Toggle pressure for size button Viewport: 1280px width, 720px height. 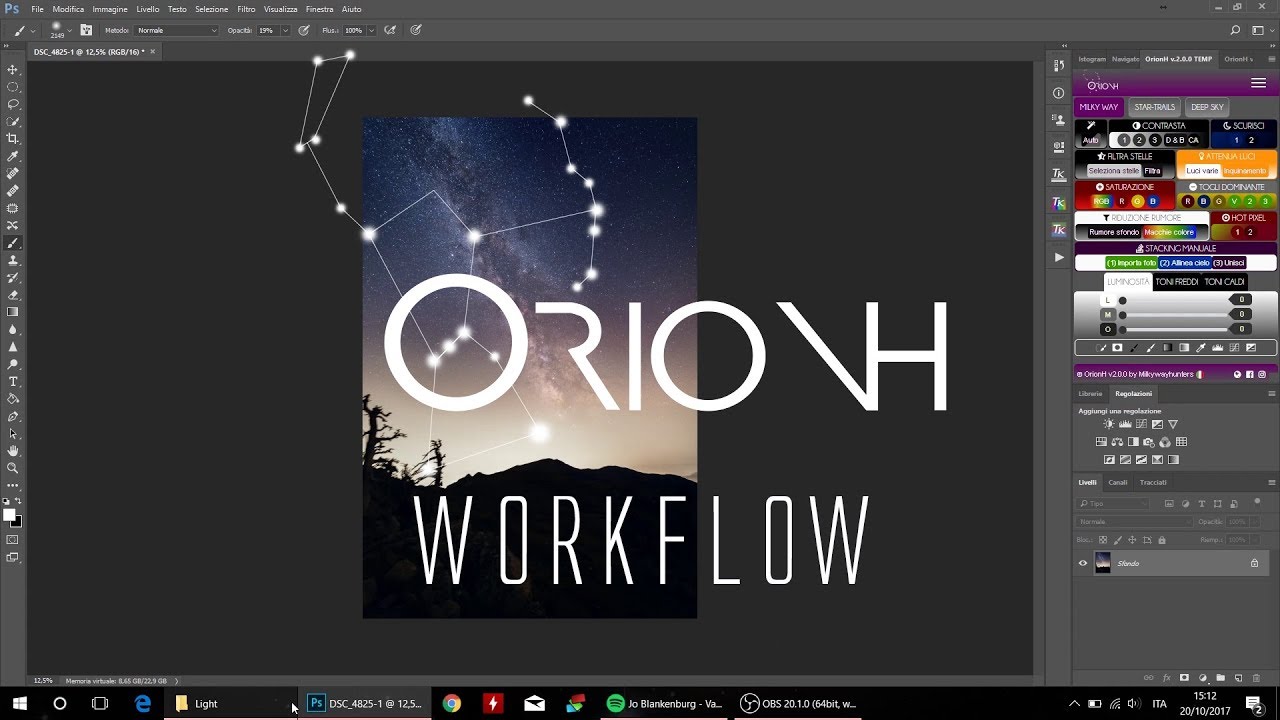[415, 30]
